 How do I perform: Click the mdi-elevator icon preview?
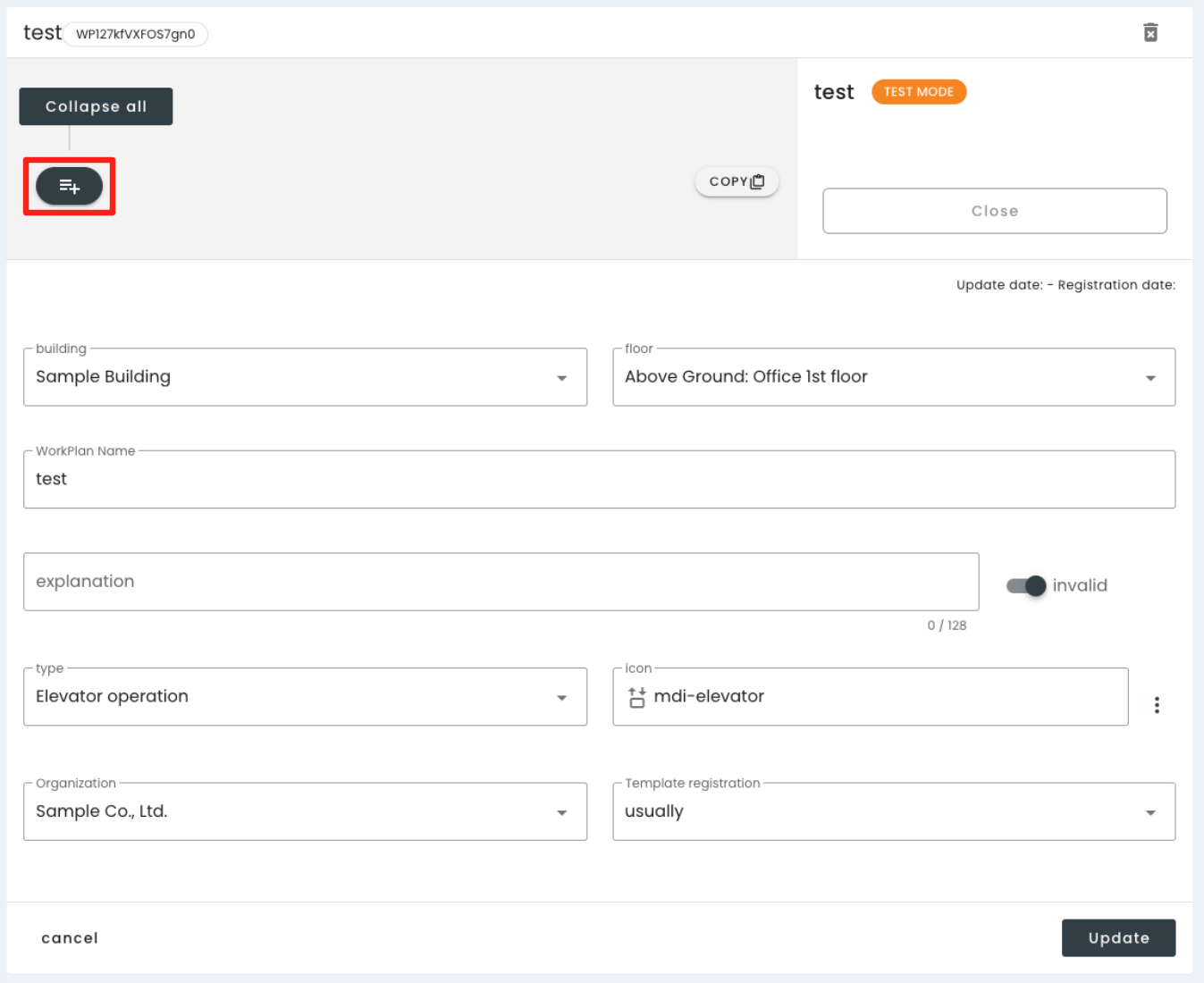[x=636, y=697]
